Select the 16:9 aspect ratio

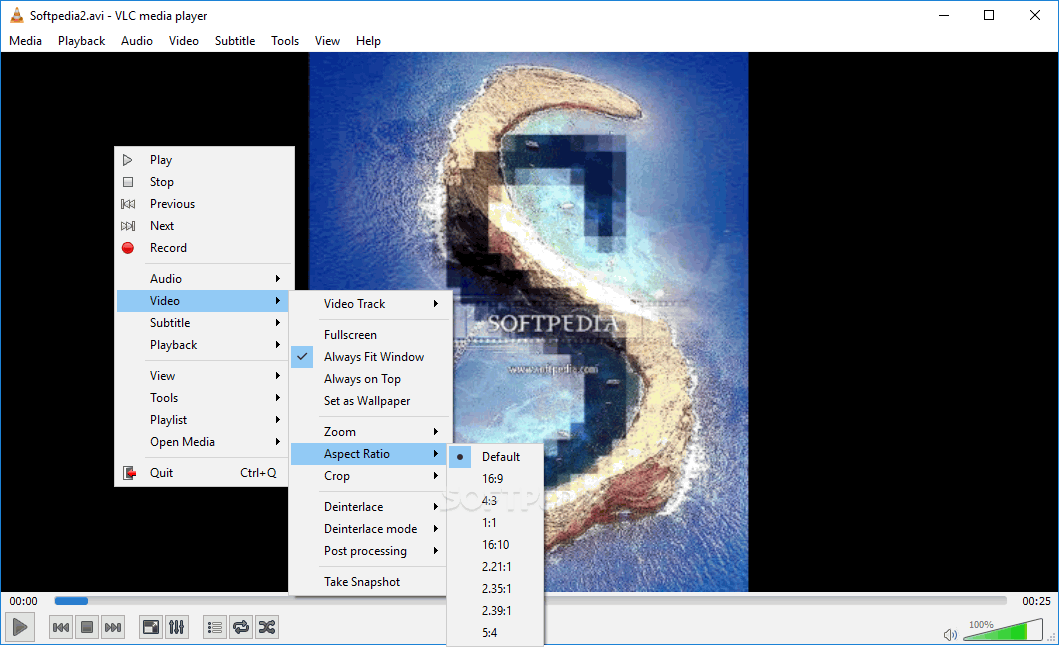491,478
